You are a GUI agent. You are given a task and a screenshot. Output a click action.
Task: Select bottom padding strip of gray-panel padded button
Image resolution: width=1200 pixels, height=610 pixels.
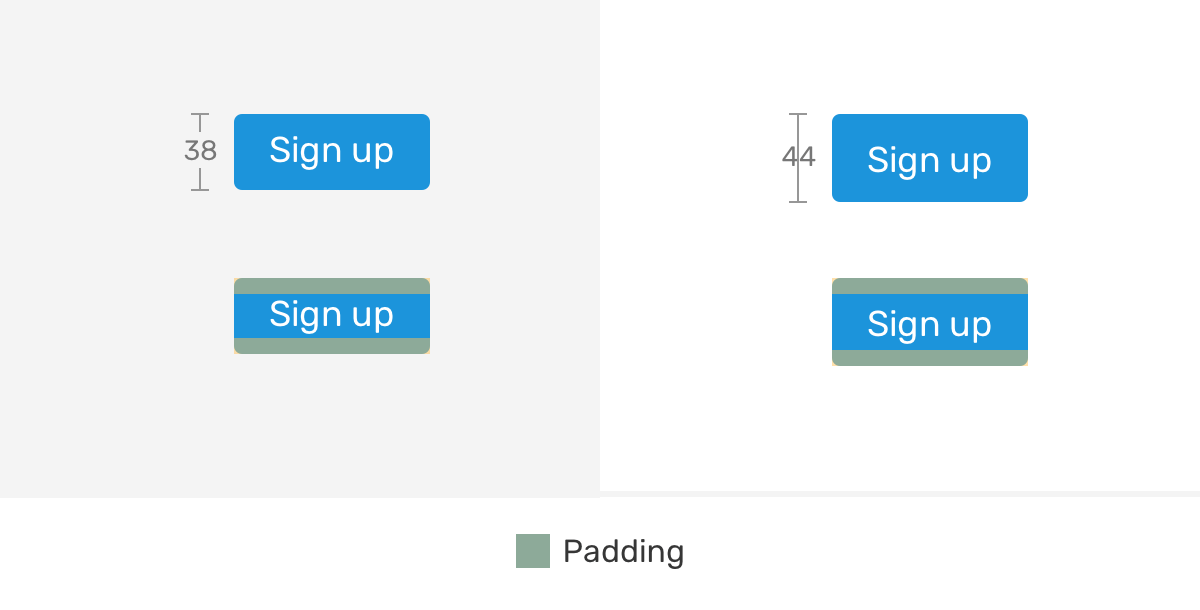point(331,346)
